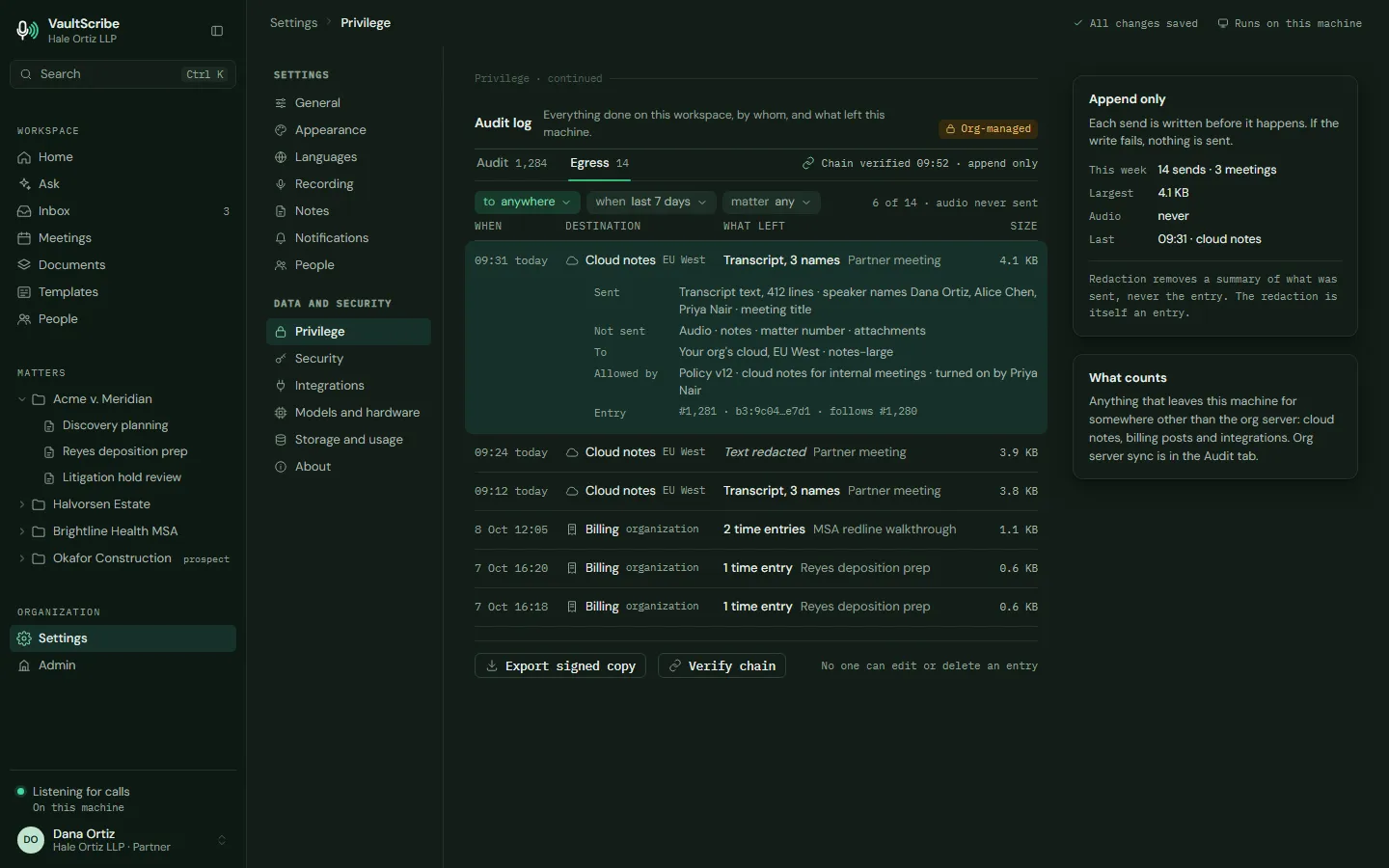The height and width of the screenshot is (868, 1389).
Task: Open Storage and usage settings
Action: 348,440
